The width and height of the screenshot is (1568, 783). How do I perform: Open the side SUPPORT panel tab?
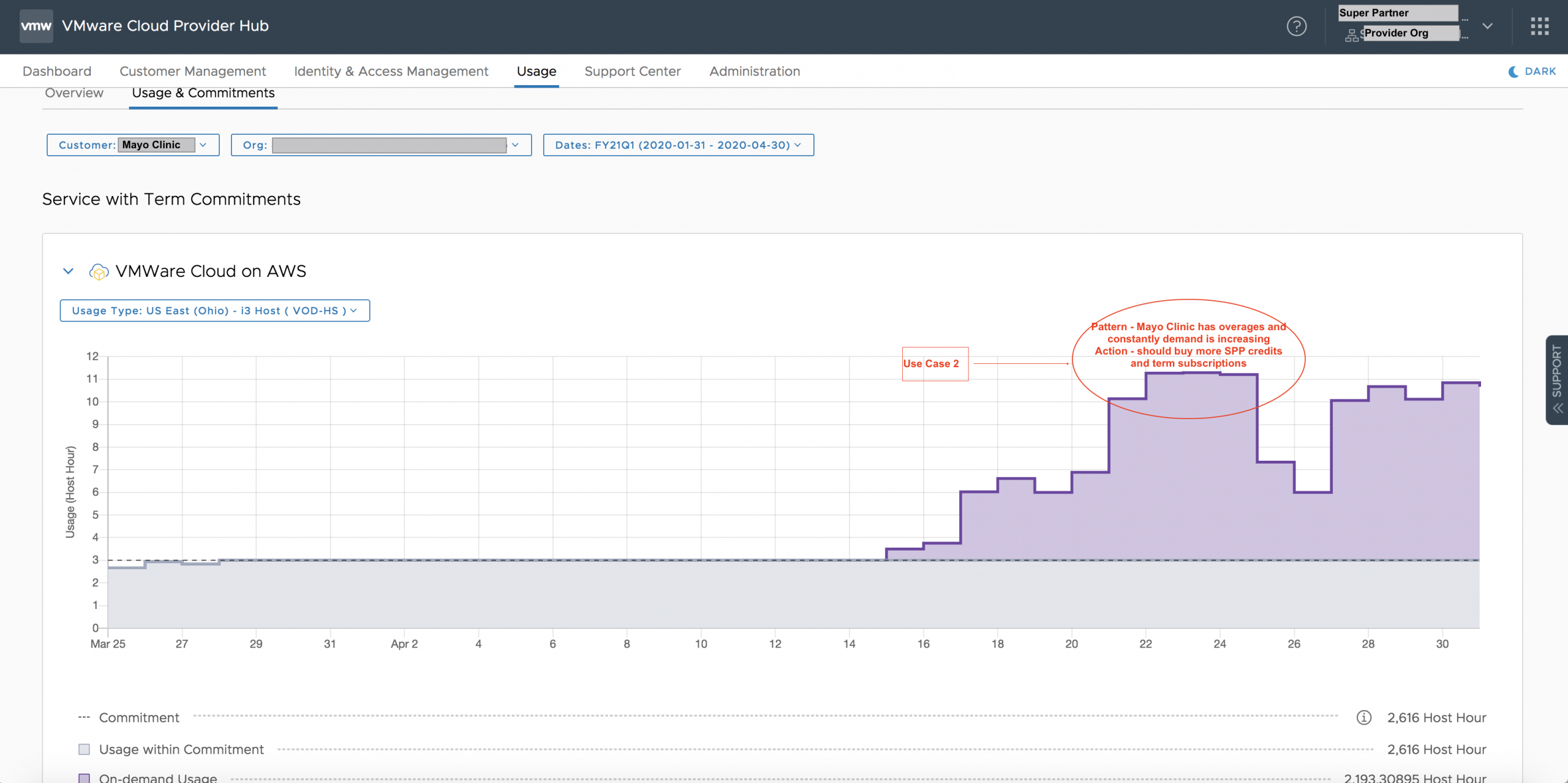1556,379
